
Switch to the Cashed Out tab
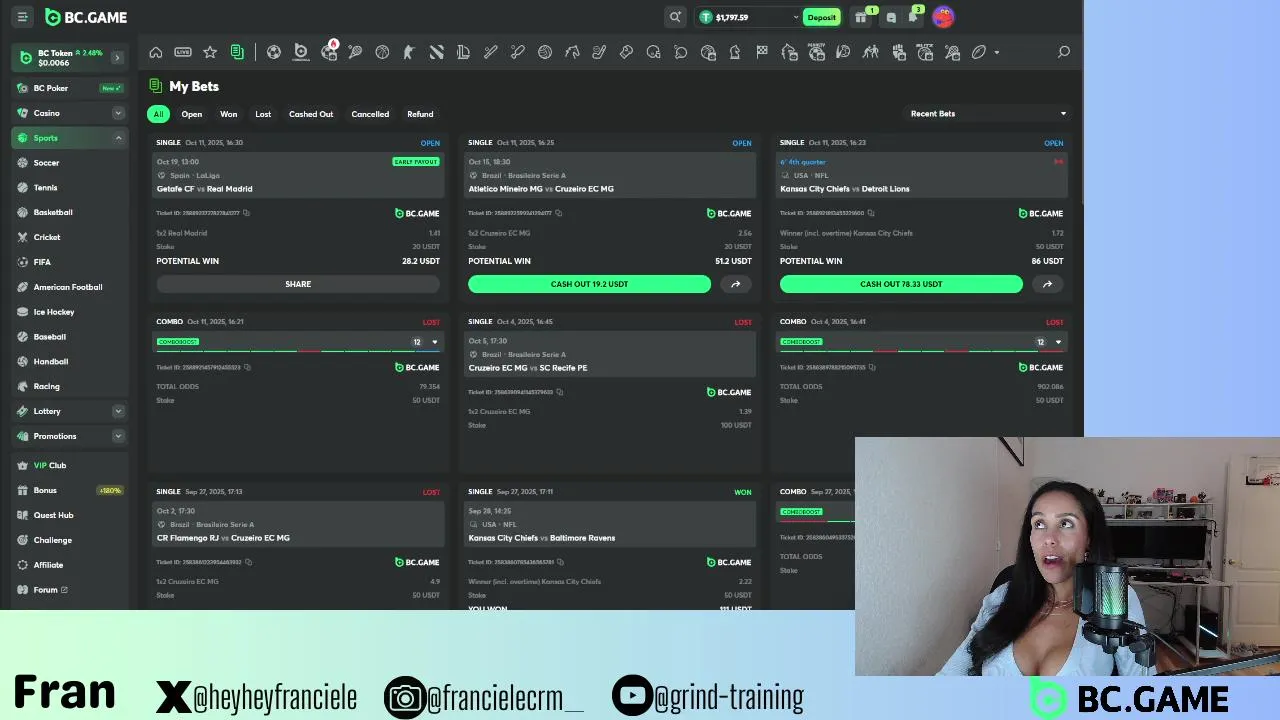[x=311, y=114]
